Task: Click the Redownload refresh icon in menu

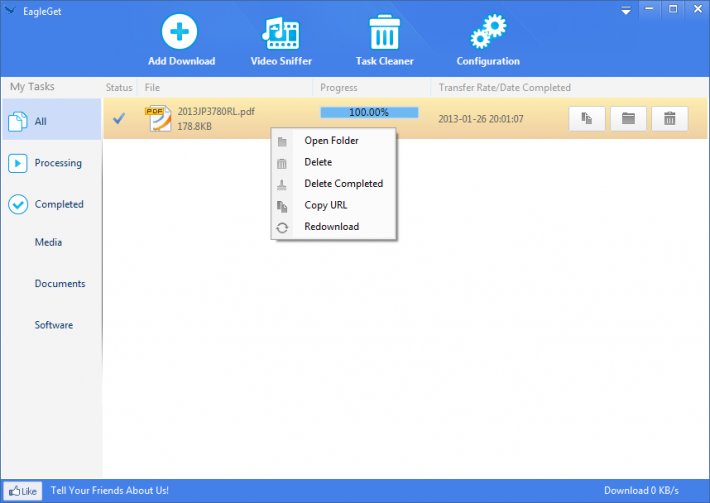Action: click(x=282, y=227)
